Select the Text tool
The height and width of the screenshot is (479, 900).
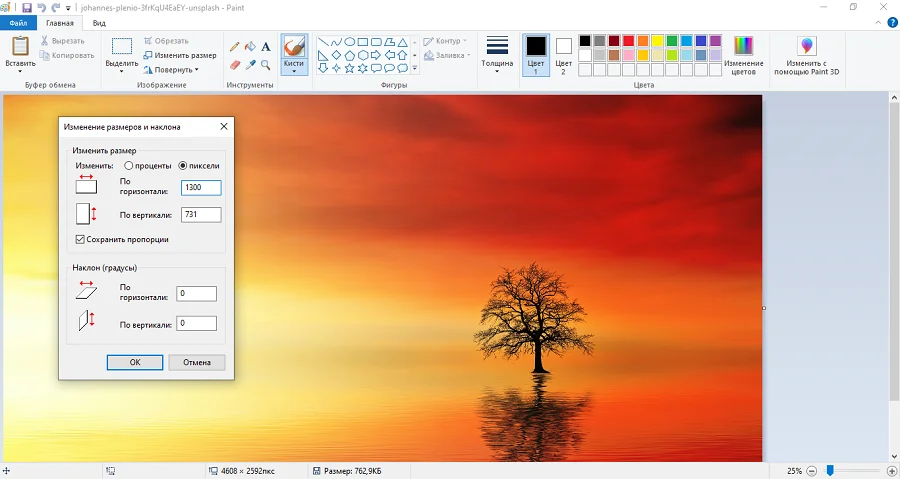[266, 46]
